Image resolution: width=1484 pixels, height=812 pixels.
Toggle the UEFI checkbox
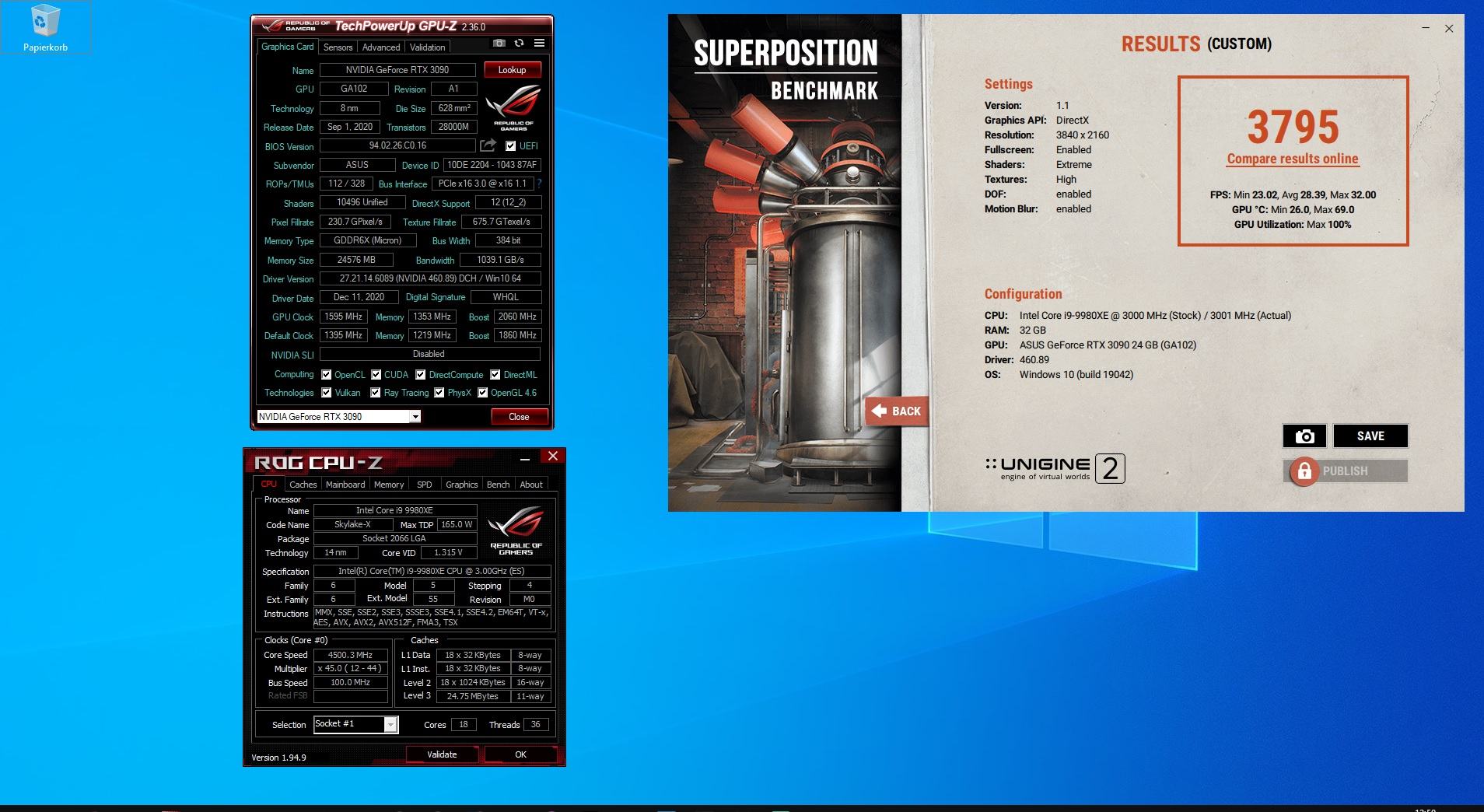tap(510, 146)
